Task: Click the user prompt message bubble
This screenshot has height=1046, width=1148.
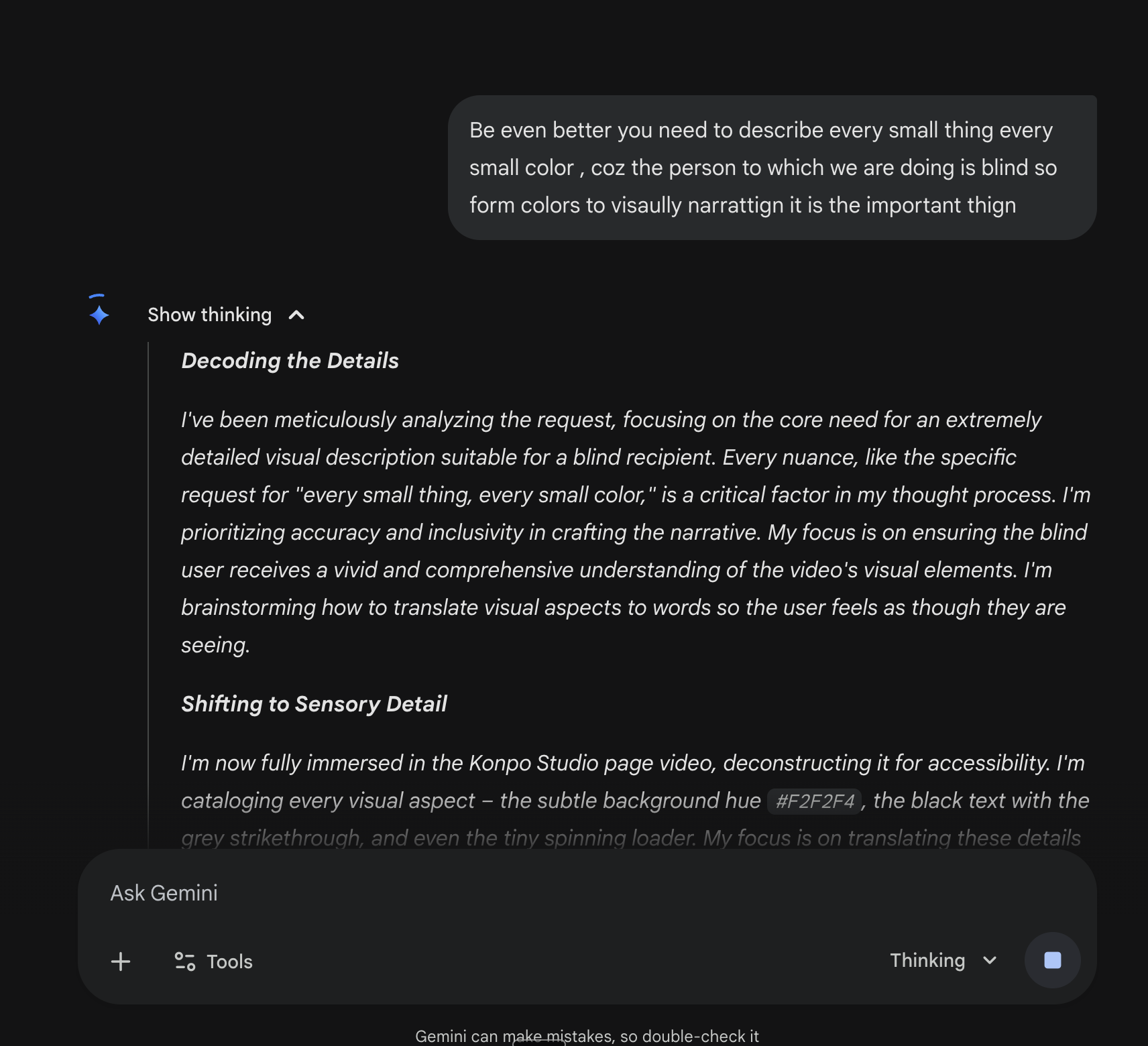Action: tap(771, 168)
